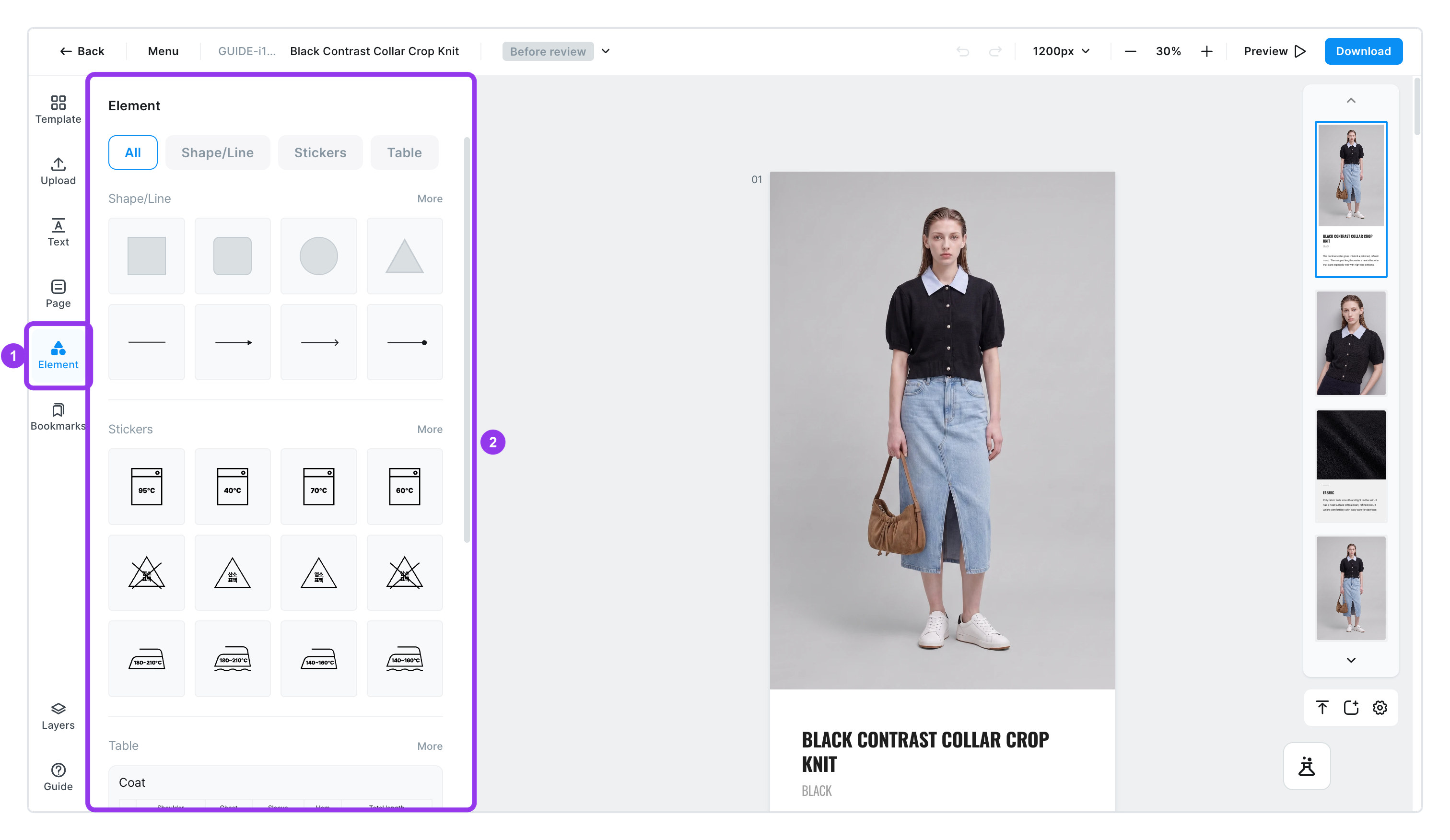Click the redo arrow icon
Screen dimensions: 1450x840
tap(995, 51)
